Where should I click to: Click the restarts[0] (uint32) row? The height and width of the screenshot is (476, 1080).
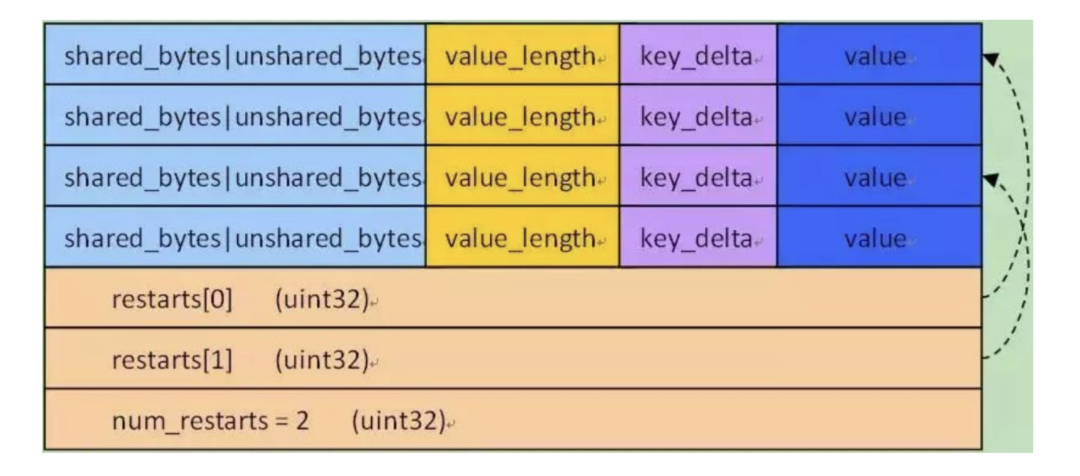513,298
